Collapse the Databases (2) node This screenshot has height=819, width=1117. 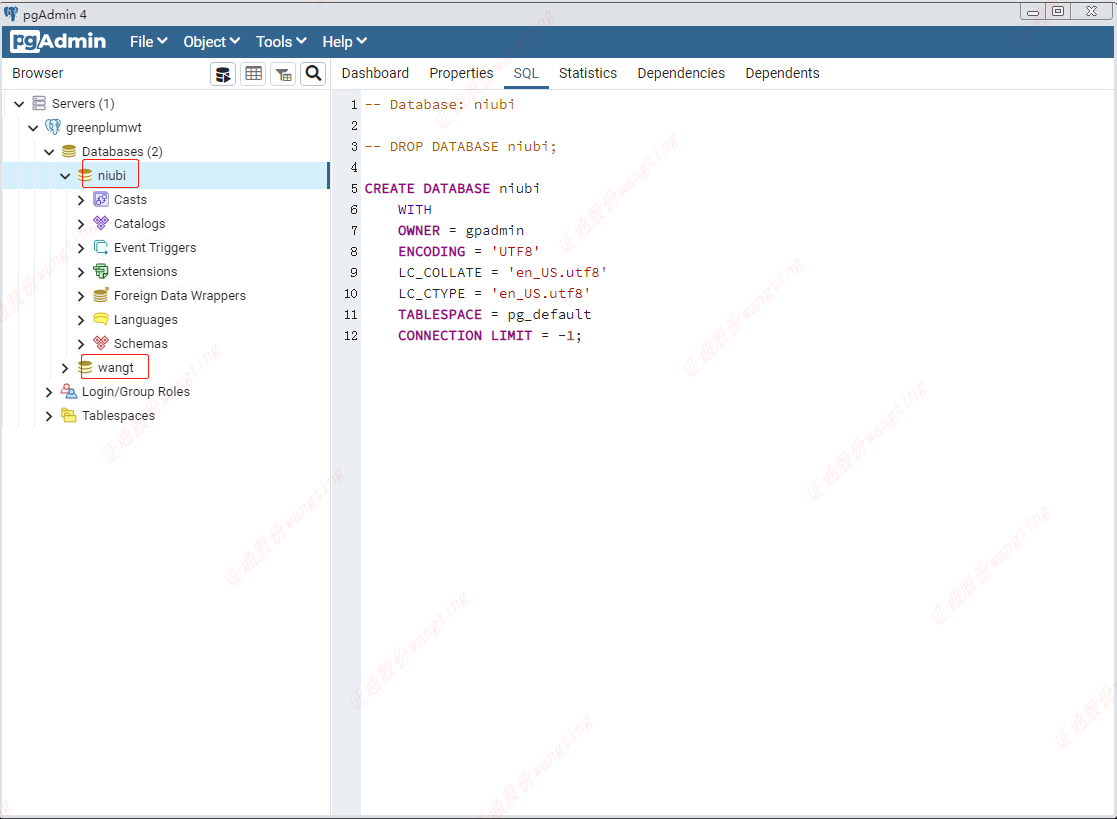(49, 152)
